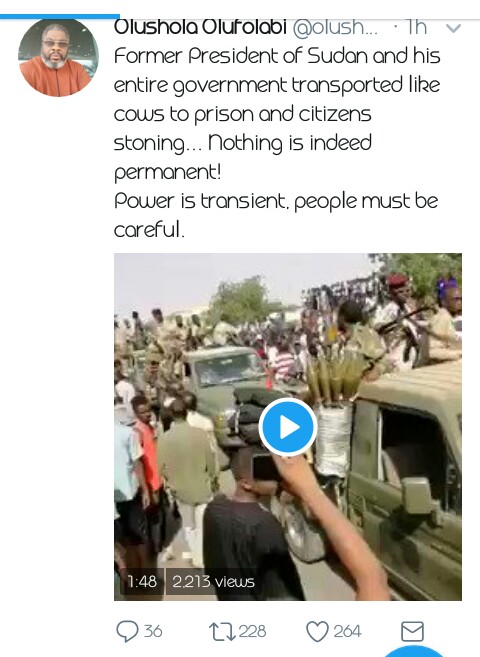
Task: Visit the @olush... handle link
Action: click(x=335, y=27)
